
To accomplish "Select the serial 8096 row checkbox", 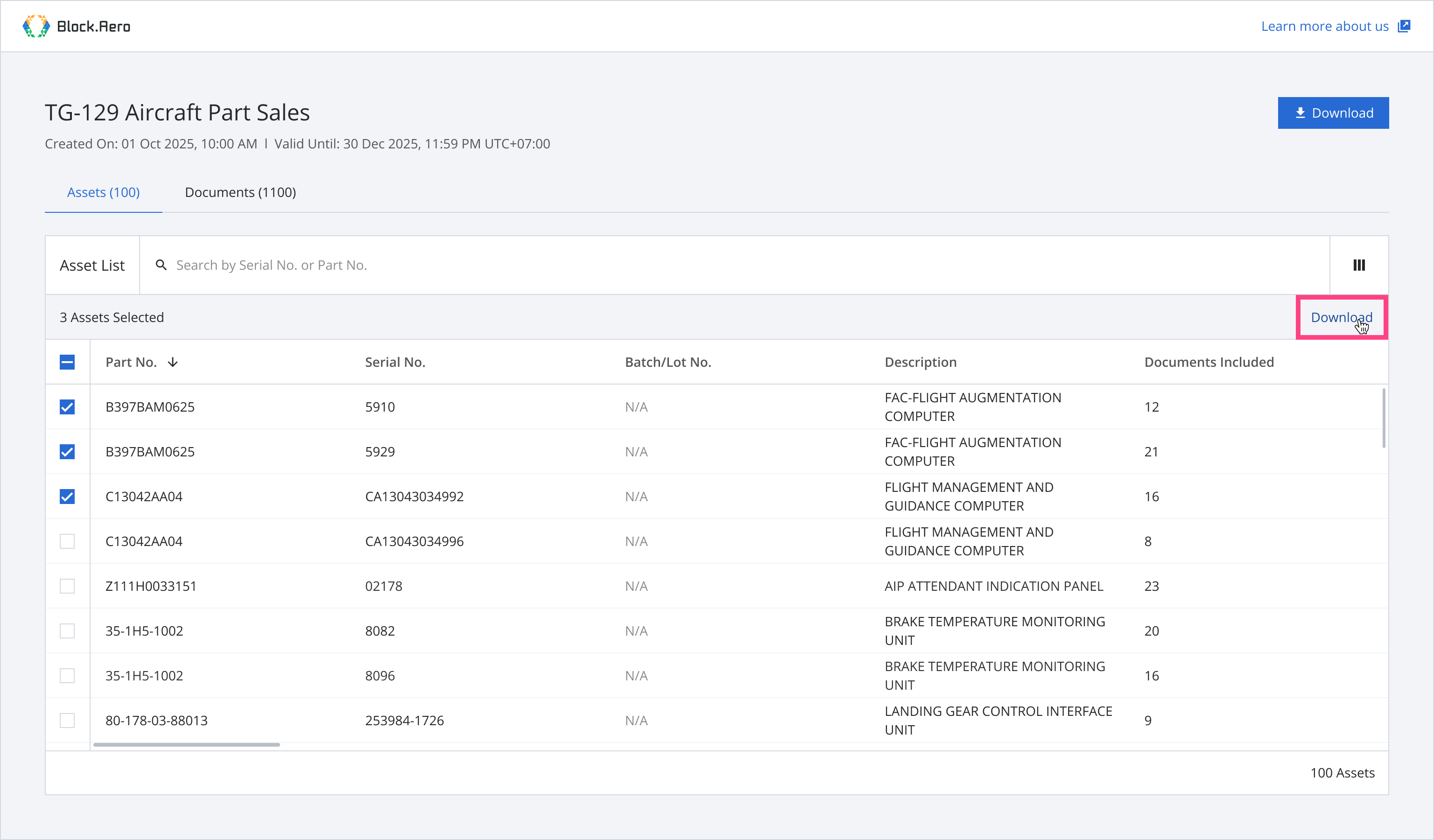I will tap(67, 676).
